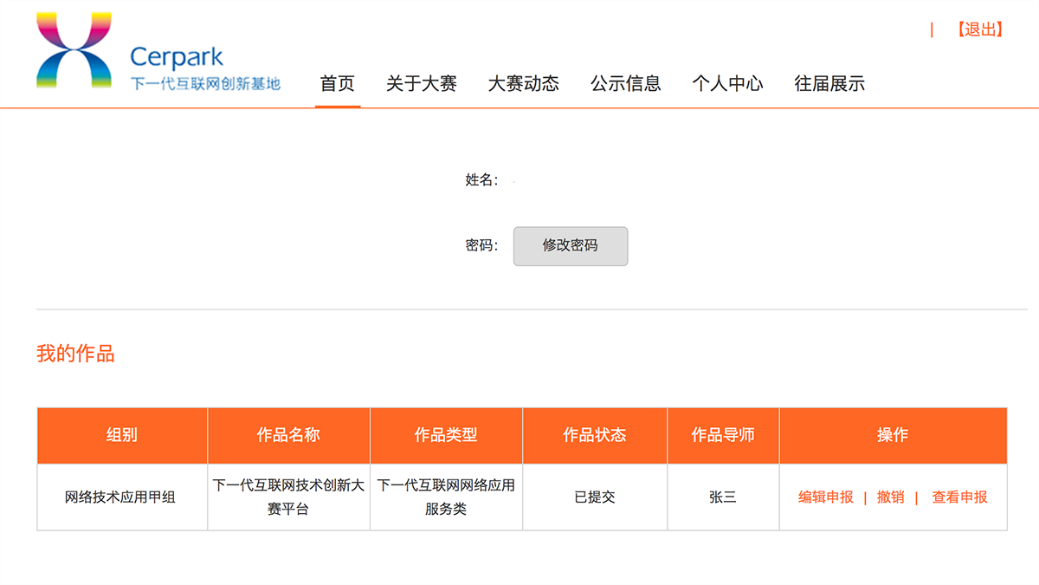Click the colorful Cerpark X logo icon
The image size is (1039, 585).
(x=74, y=51)
